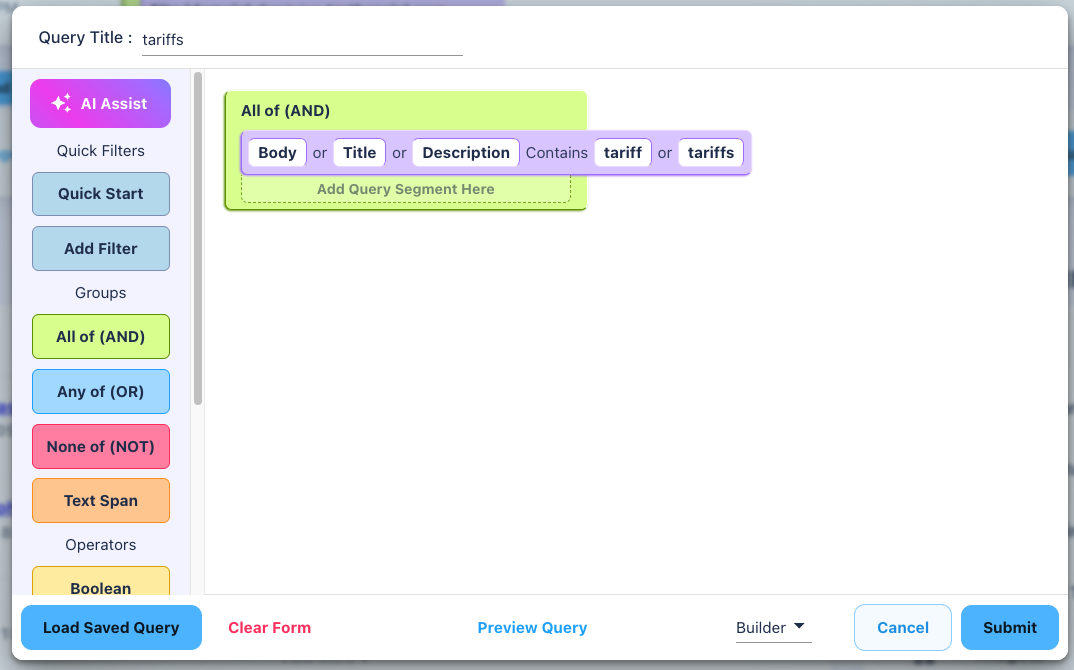Click the Contains operator in query row
Screen dimensions: 1074x670
point(557,153)
